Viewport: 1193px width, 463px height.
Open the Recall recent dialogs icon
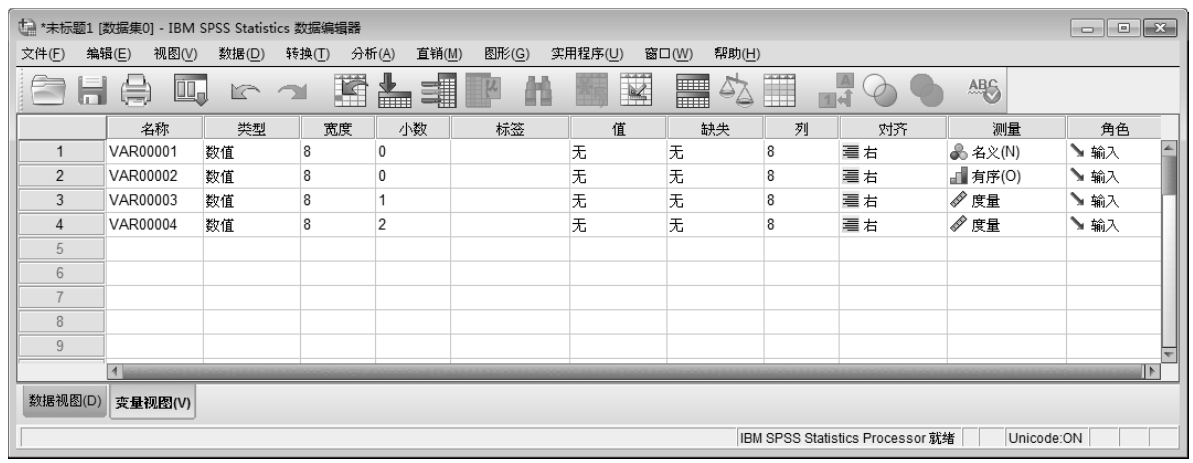pos(189,90)
